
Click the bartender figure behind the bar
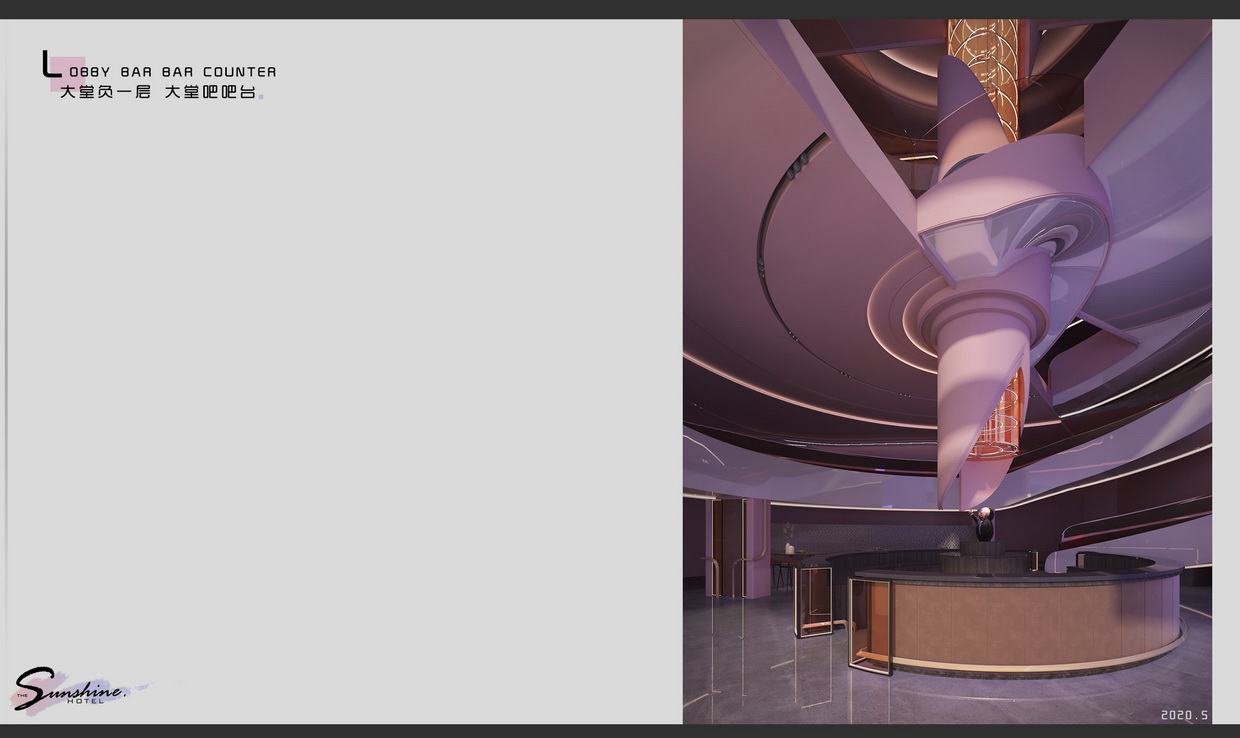(x=984, y=524)
